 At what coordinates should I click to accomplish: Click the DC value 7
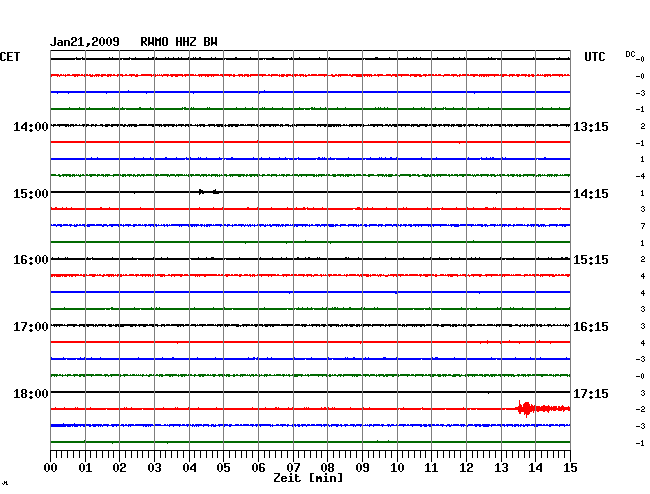[x=643, y=226]
